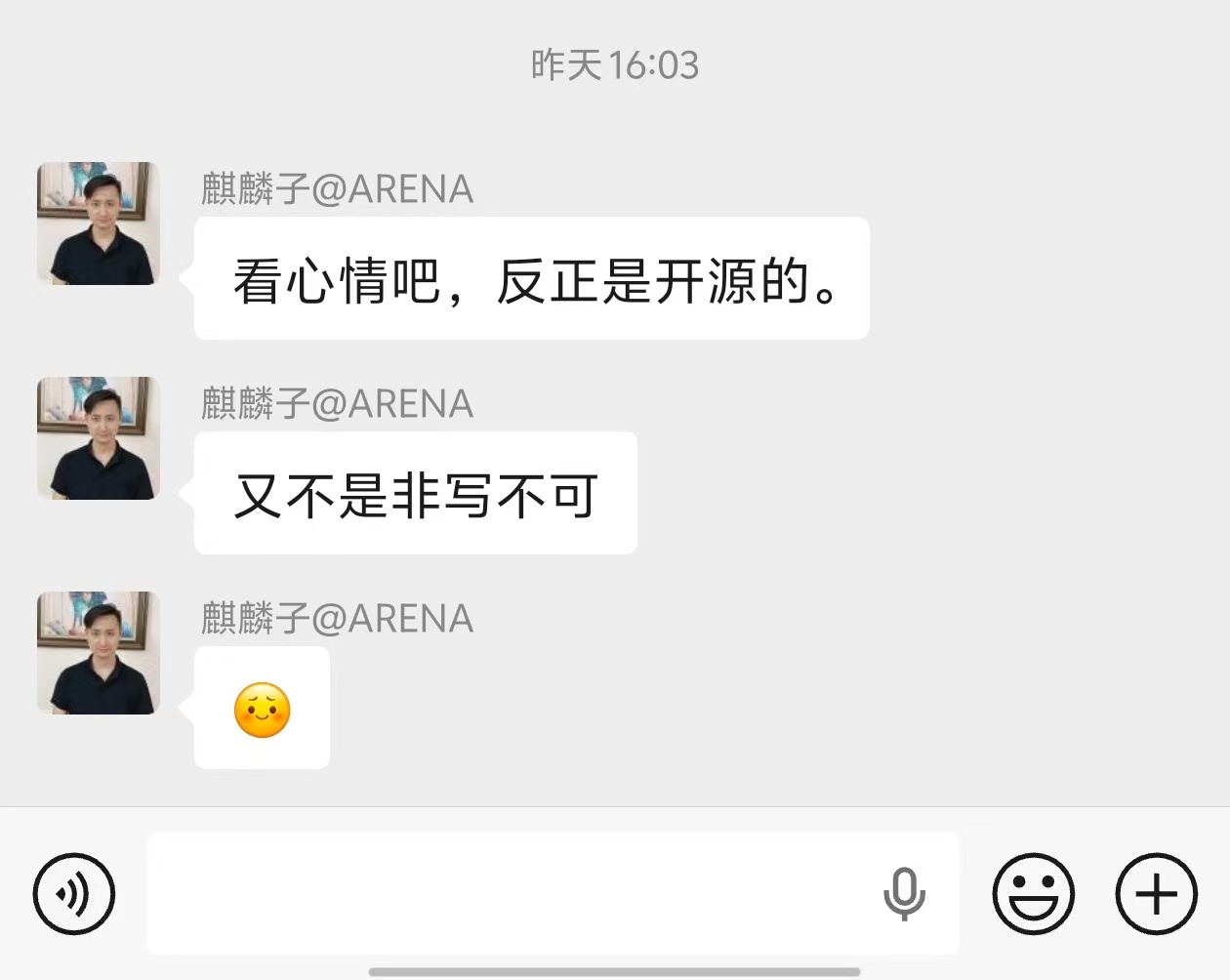Open avatar beside 又不是非写不可 message
The height and width of the screenshot is (980, 1230).
99,438
